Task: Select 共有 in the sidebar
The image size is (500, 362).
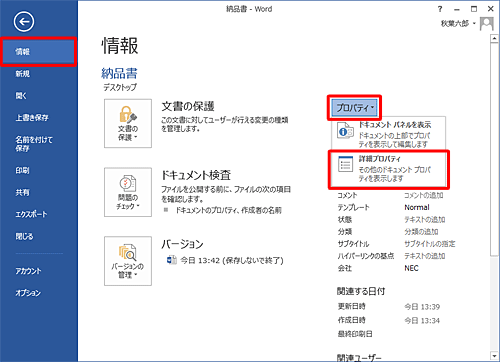Action: [x=22, y=192]
